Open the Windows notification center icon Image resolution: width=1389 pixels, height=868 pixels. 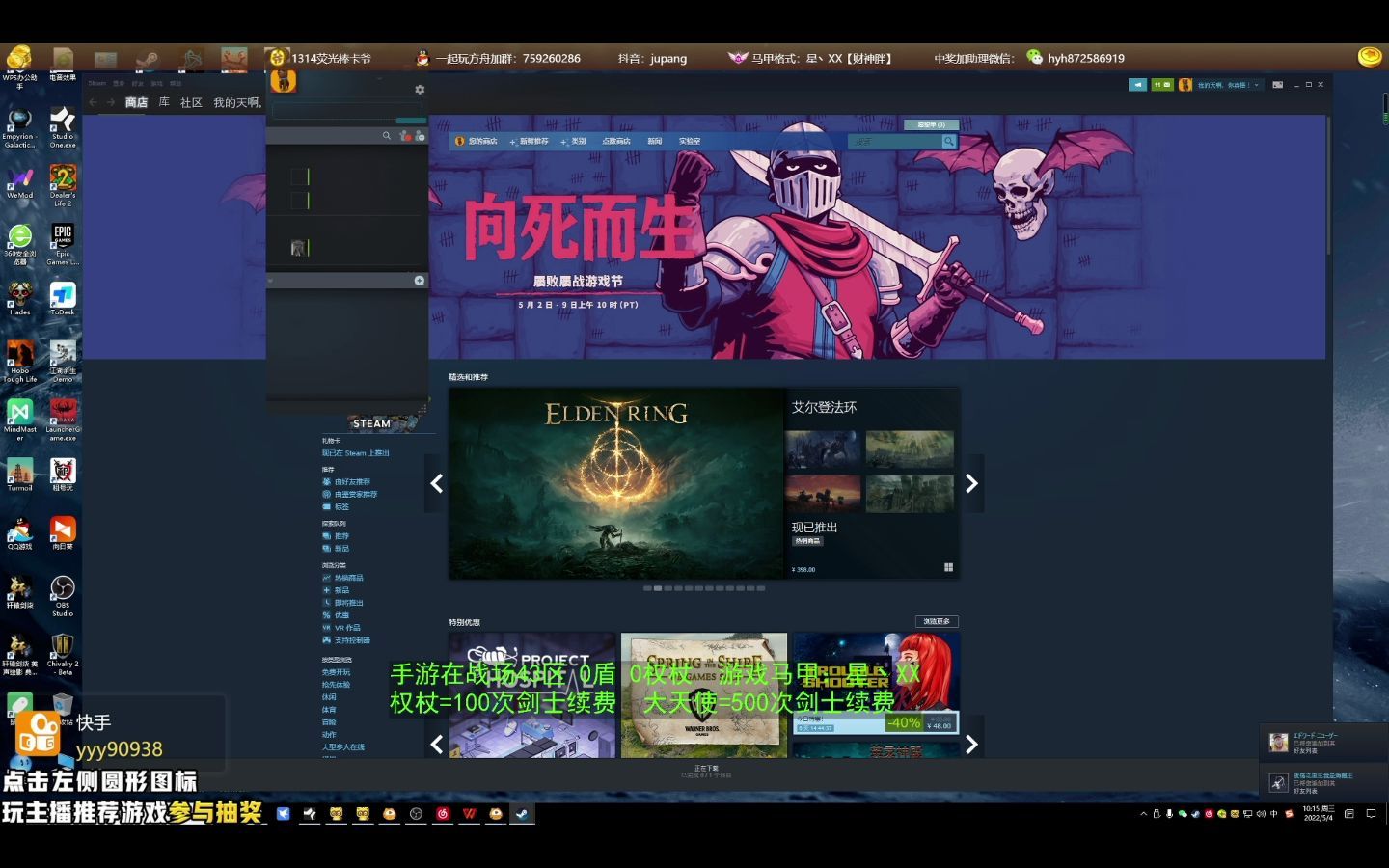[1371, 813]
